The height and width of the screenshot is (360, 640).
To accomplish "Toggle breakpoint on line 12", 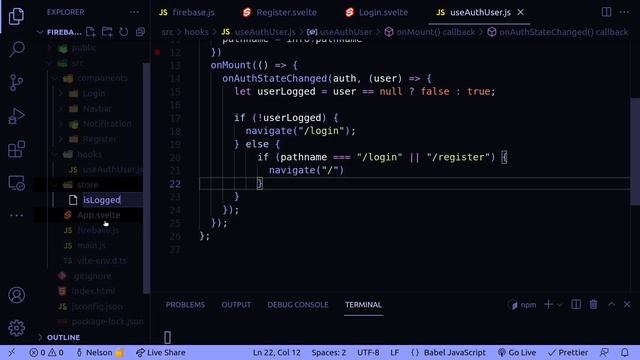I will tap(158, 52).
